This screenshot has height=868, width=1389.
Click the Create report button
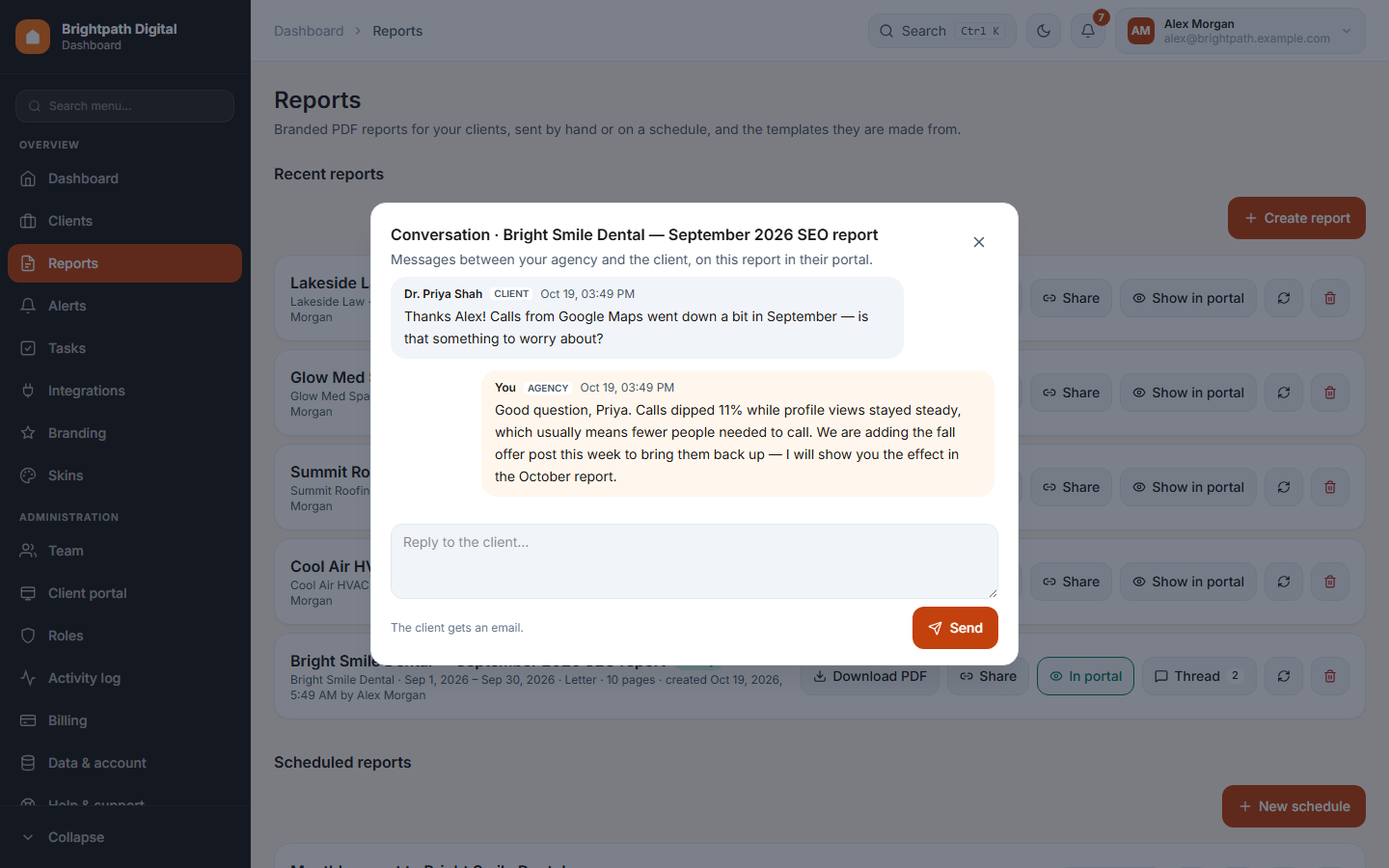point(1296,218)
